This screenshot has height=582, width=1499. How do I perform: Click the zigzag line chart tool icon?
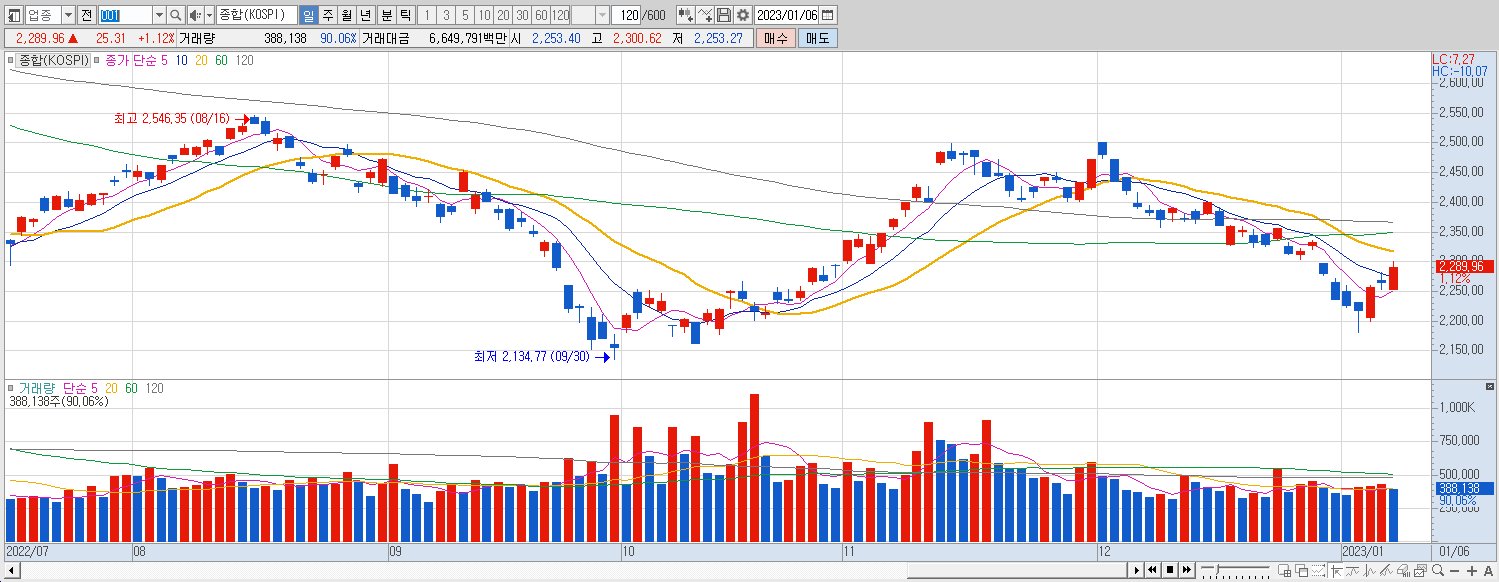point(1369,571)
